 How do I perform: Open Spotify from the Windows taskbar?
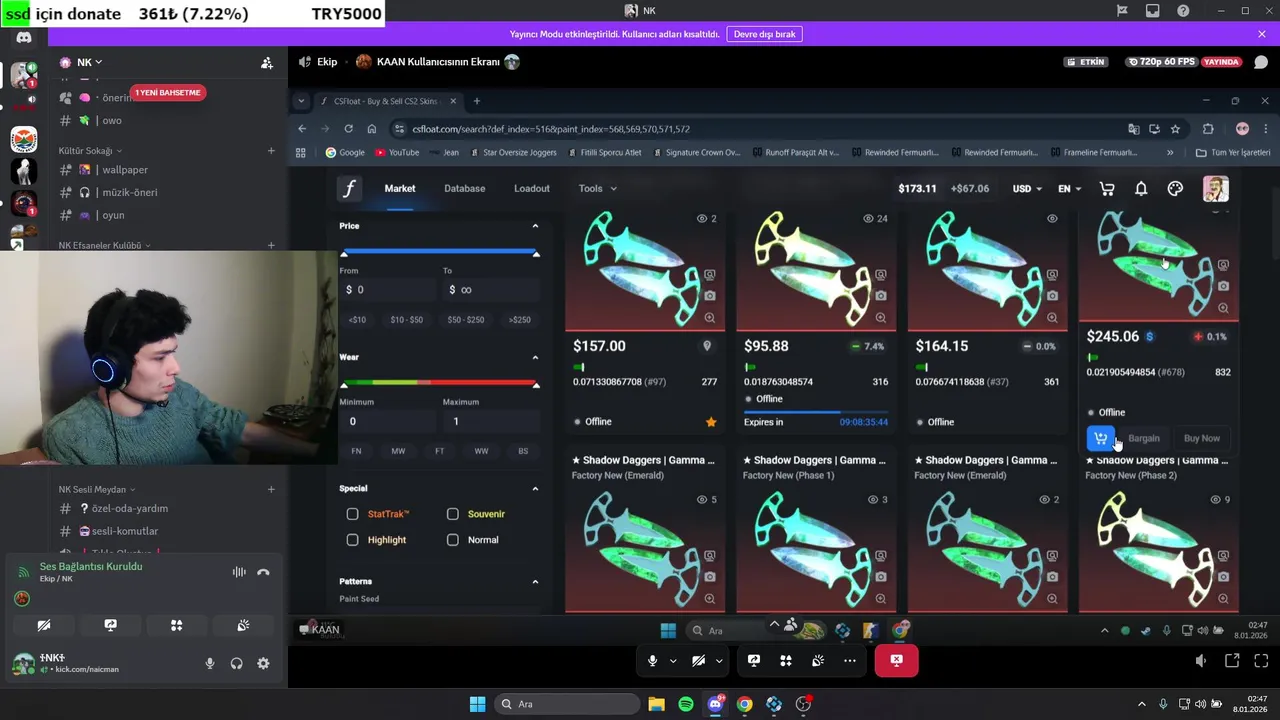[685, 704]
